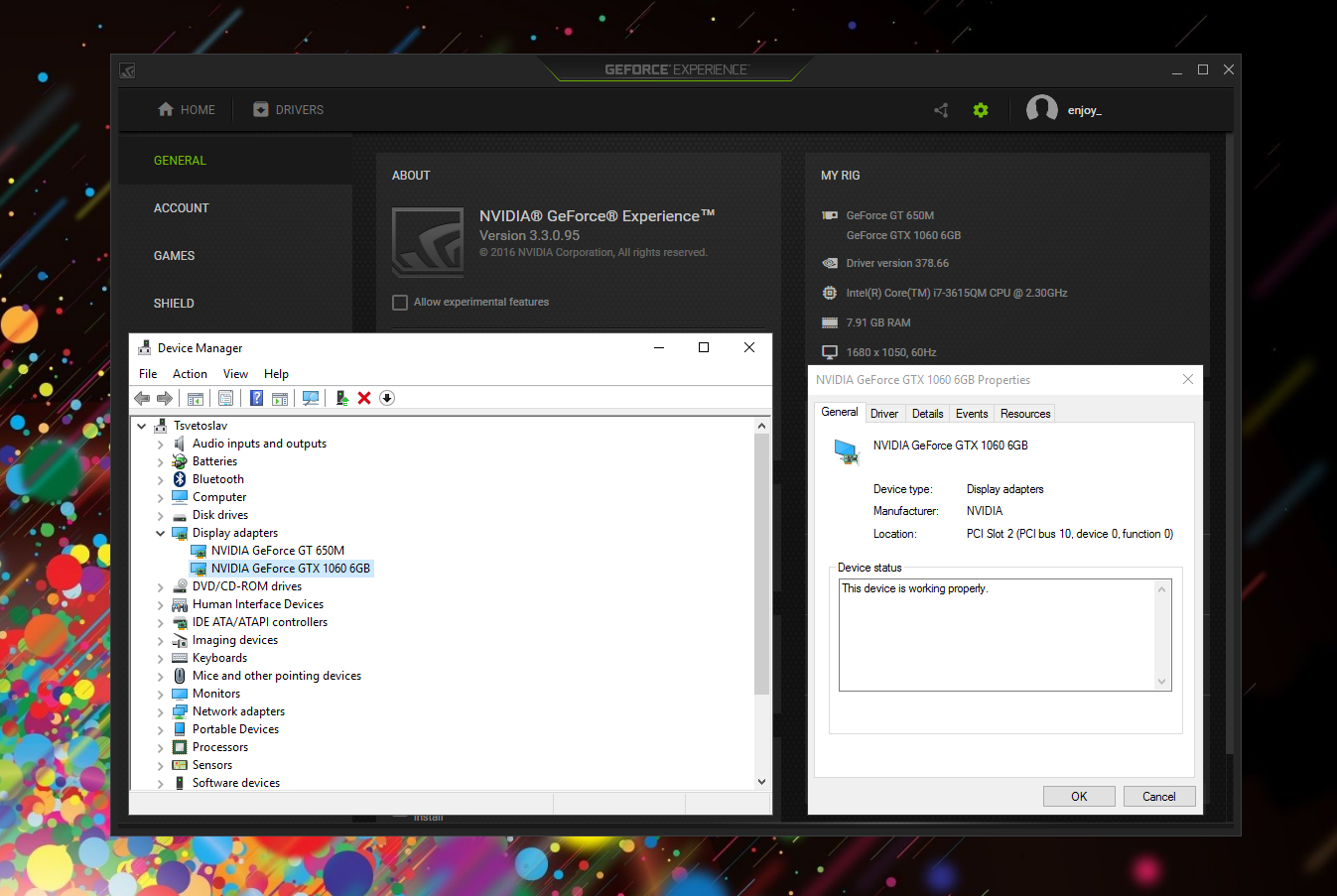1337x896 pixels.
Task: Click Device Manager tree scrollbar up arrow
Action: 762,426
